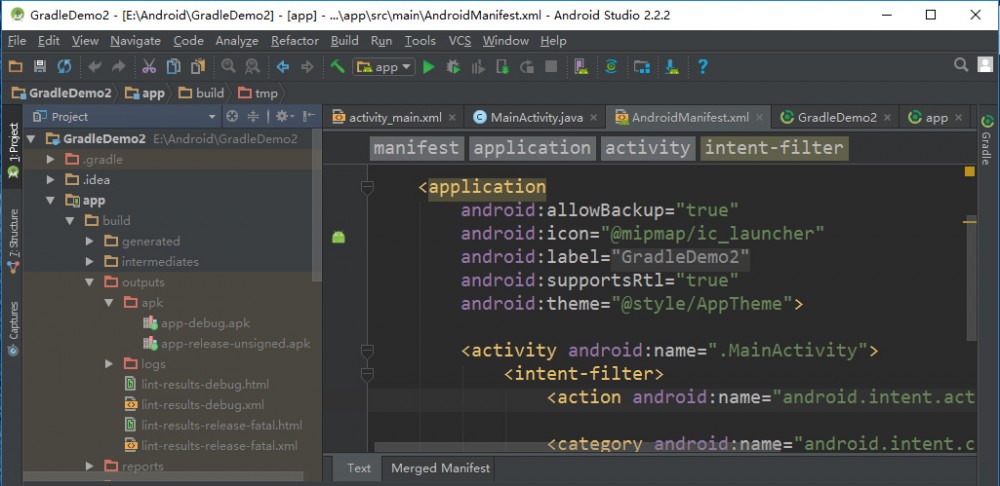Image resolution: width=1000 pixels, height=486 pixels.
Task: Click the Replace icon in toolbar
Action: [253, 66]
